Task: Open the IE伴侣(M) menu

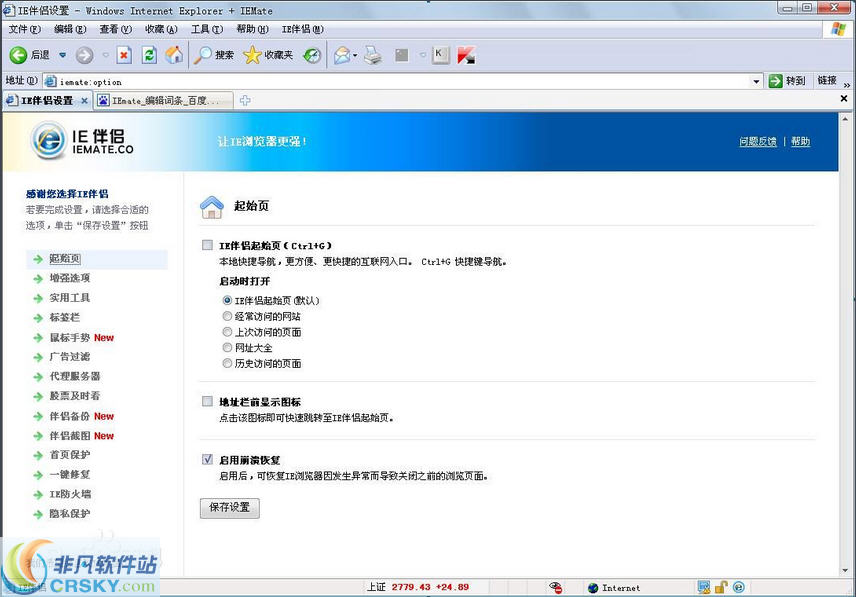Action: (x=302, y=29)
